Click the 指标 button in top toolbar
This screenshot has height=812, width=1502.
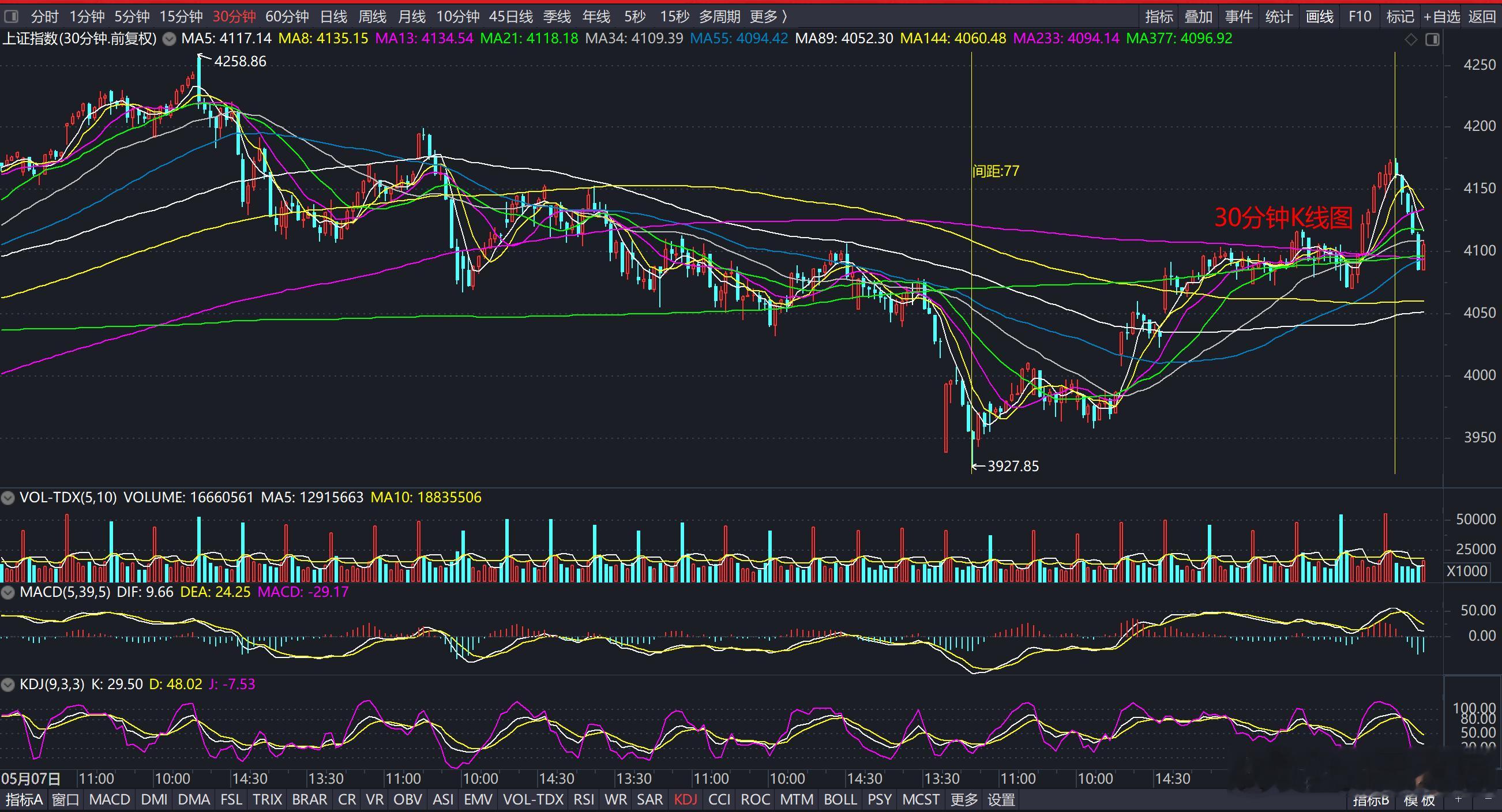pyautogui.click(x=1159, y=16)
